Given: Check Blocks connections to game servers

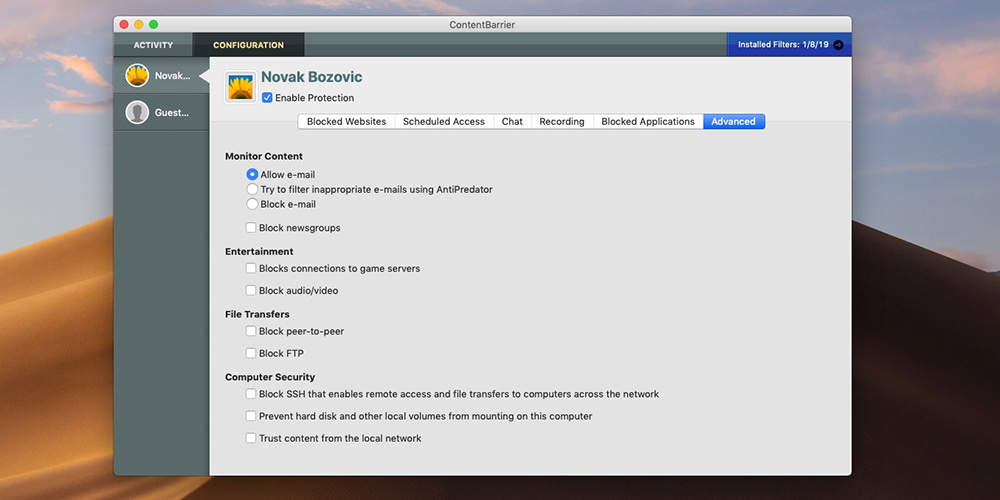Looking at the screenshot, I should tap(251, 268).
